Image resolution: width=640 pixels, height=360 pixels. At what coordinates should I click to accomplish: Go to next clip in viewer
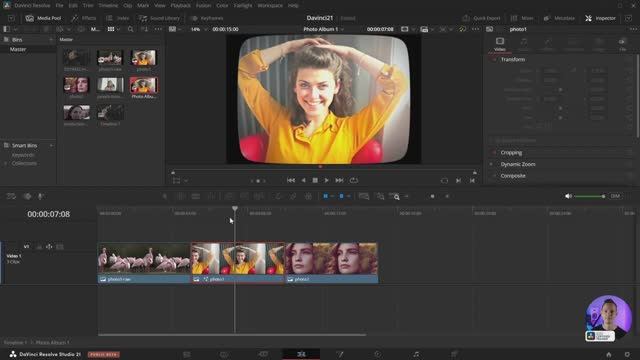pos(458,180)
